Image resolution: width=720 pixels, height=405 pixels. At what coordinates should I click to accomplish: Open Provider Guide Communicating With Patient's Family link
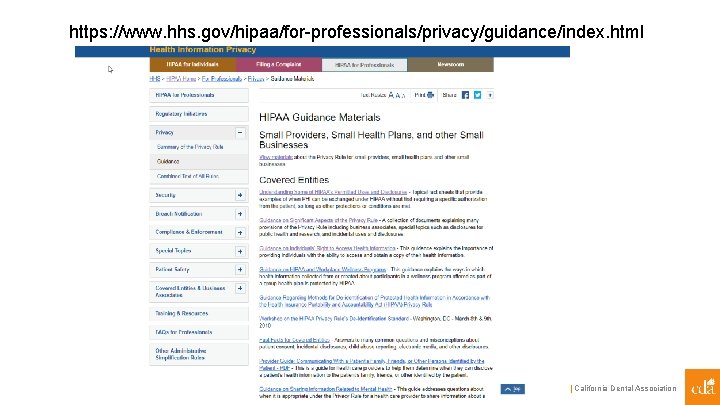(371, 365)
